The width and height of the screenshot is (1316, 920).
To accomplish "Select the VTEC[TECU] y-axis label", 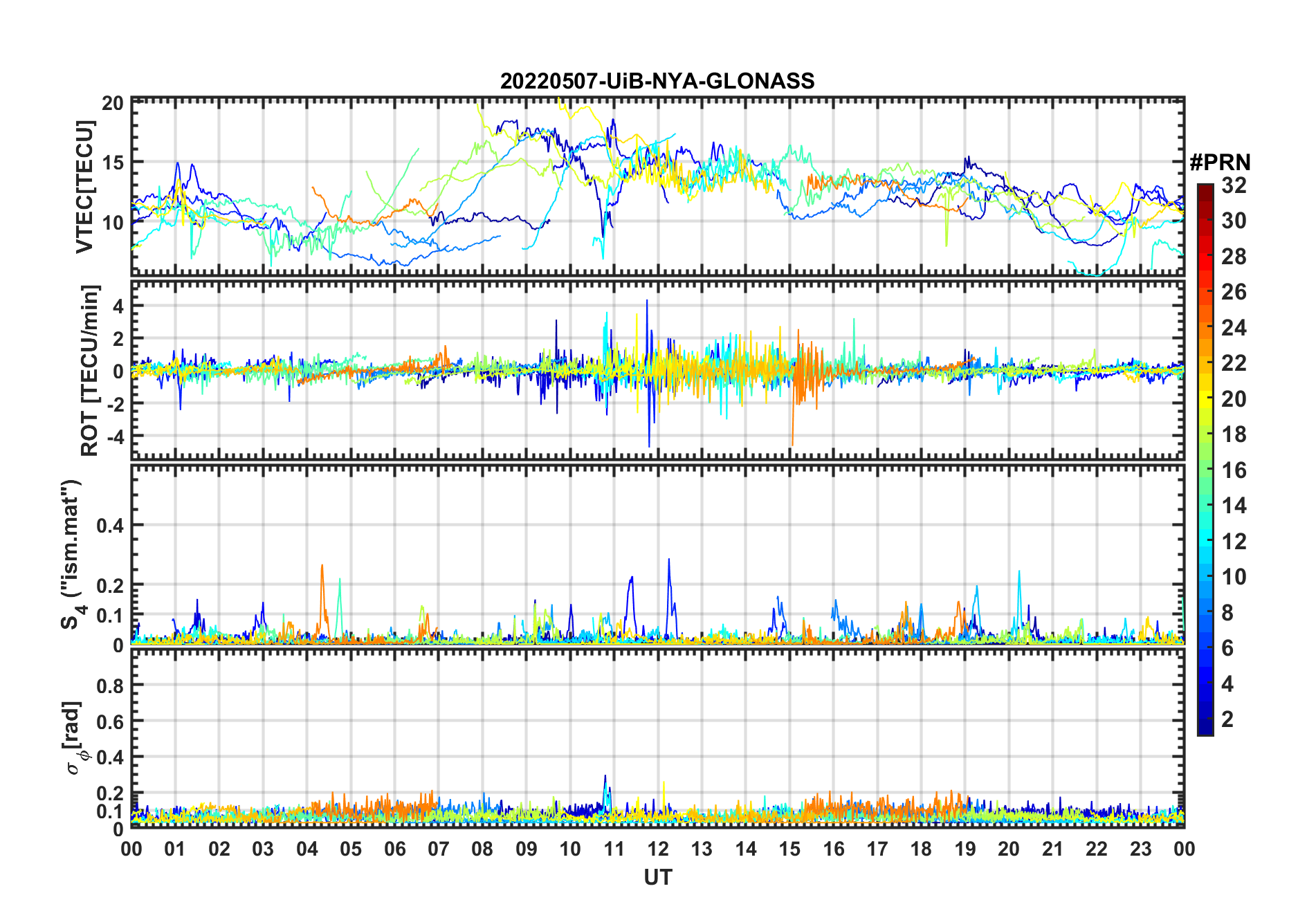I will tap(84, 187).
